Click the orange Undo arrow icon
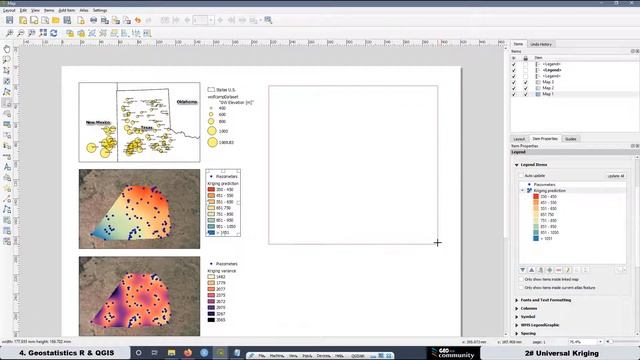The height and width of the screenshot is (360, 640). click(x=138, y=20)
